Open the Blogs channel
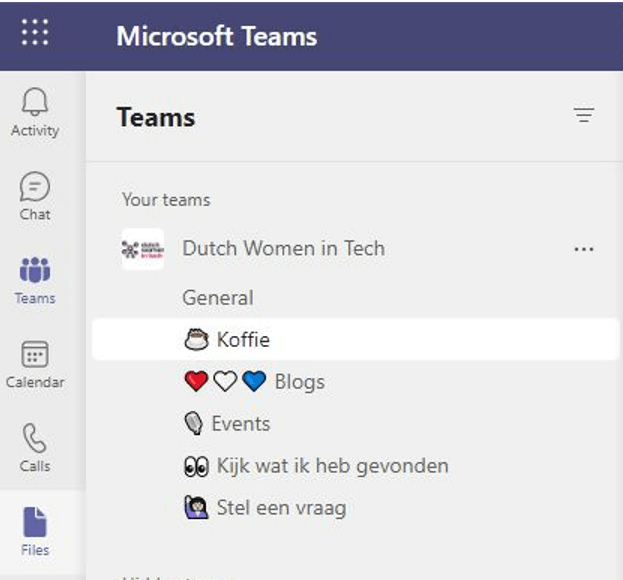623x580 pixels. [x=299, y=382]
